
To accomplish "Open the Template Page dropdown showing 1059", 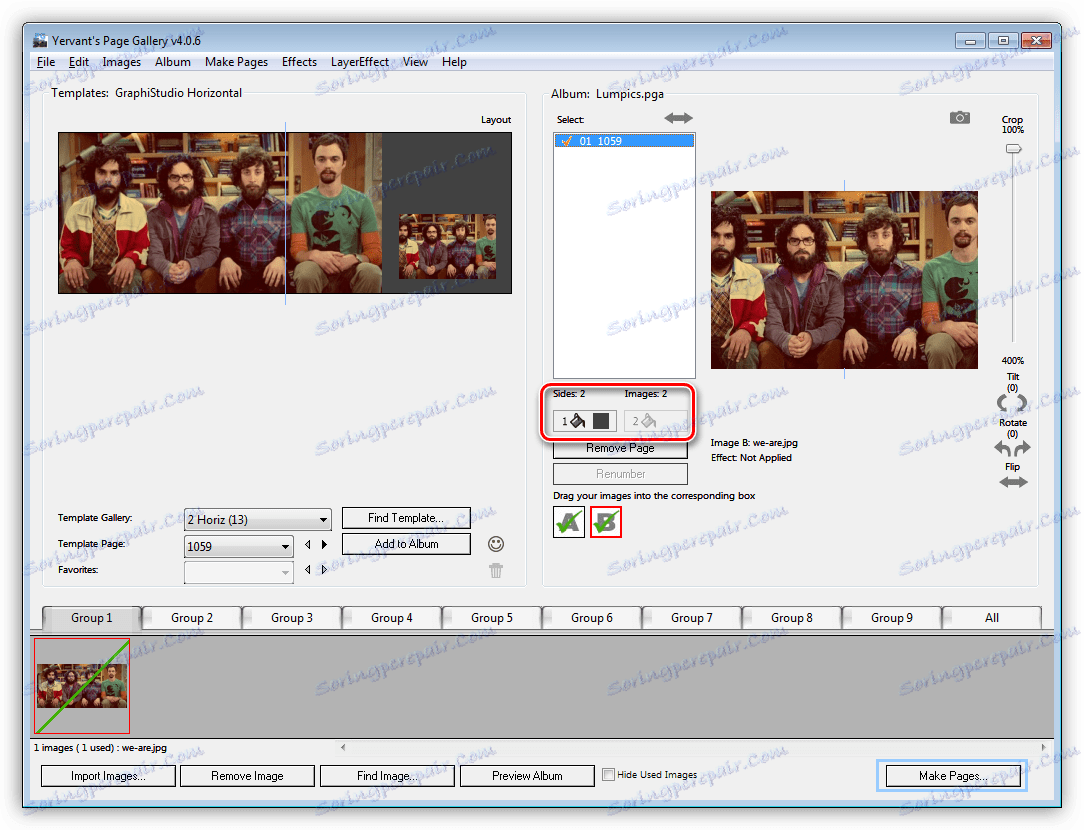I will click(x=239, y=546).
